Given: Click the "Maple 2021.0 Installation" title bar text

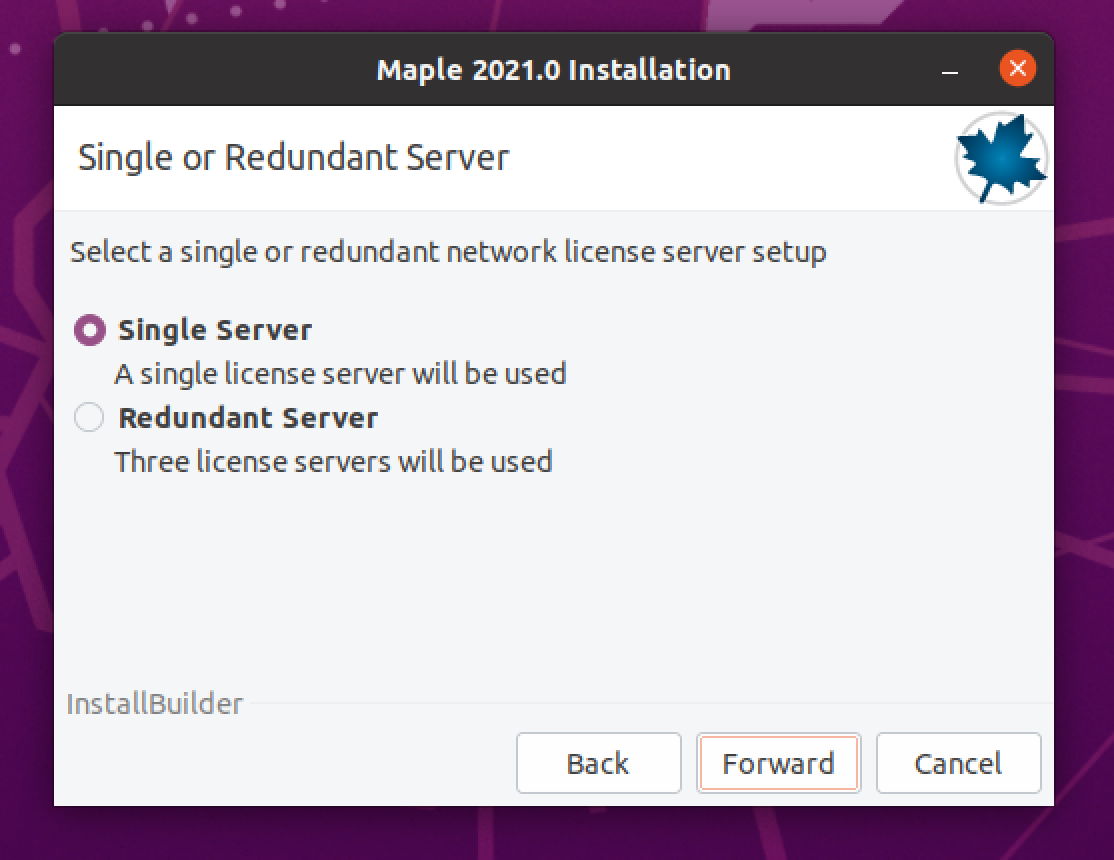Looking at the screenshot, I should [x=553, y=70].
